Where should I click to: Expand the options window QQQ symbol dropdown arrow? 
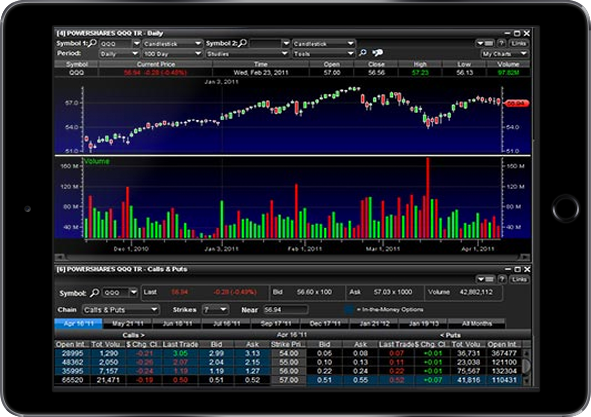[x=133, y=292]
